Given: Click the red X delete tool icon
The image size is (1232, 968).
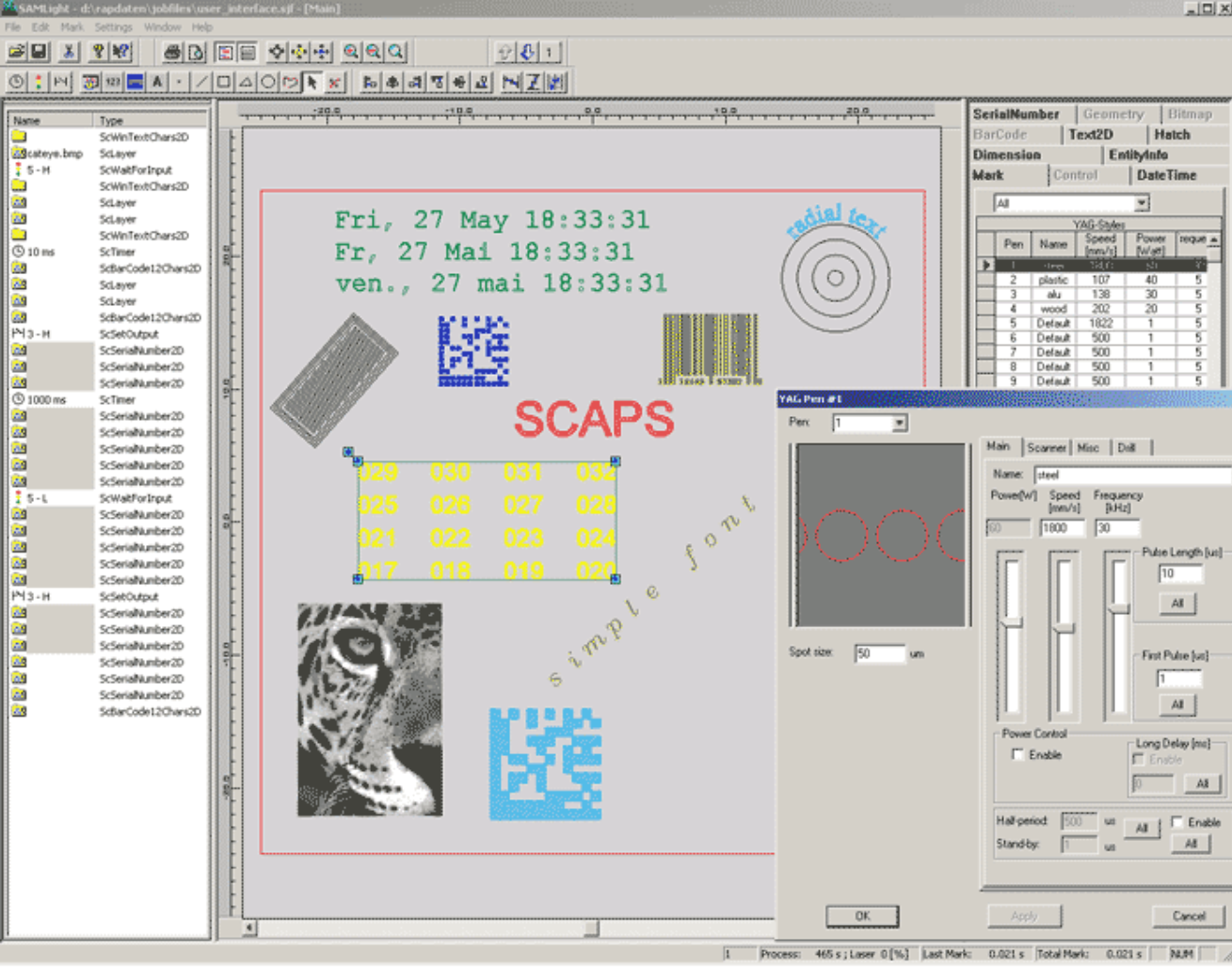Looking at the screenshot, I should click(x=334, y=82).
